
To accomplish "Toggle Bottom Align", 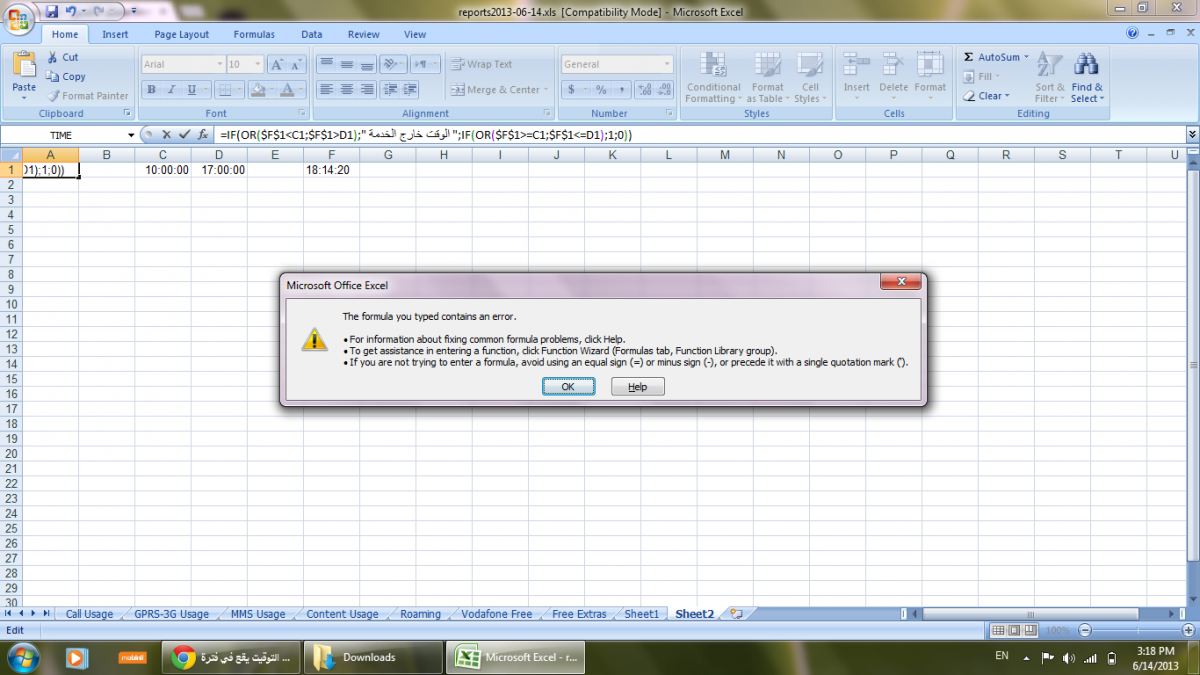I will click(x=366, y=64).
